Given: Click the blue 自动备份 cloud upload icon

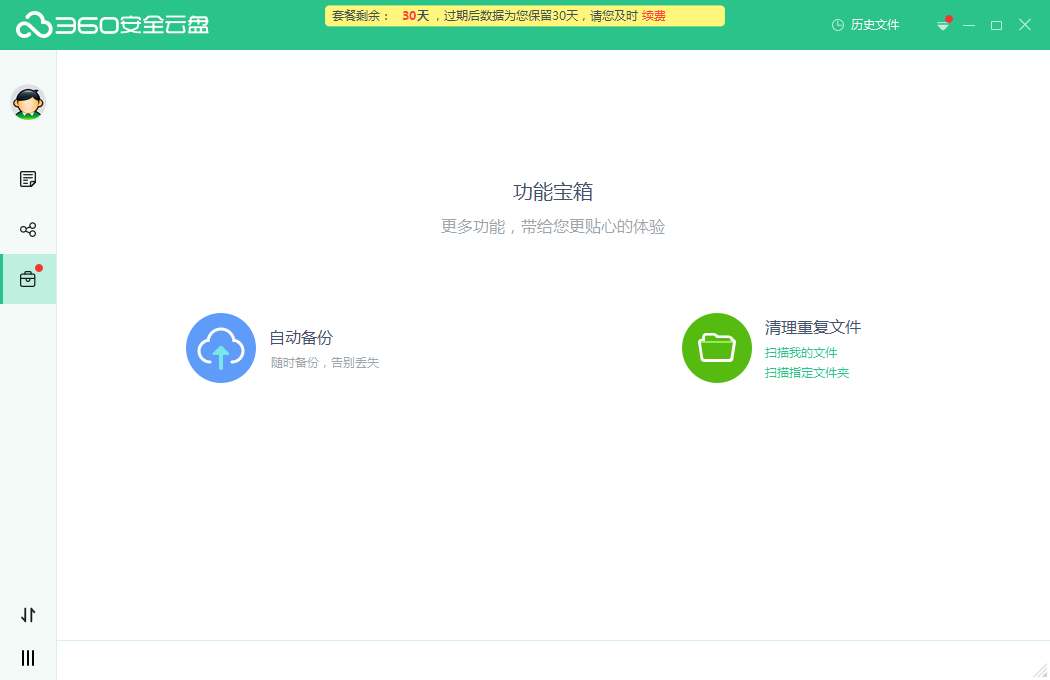Looking at the screenshot, I should pyautogui.click(x=221, y=348).
